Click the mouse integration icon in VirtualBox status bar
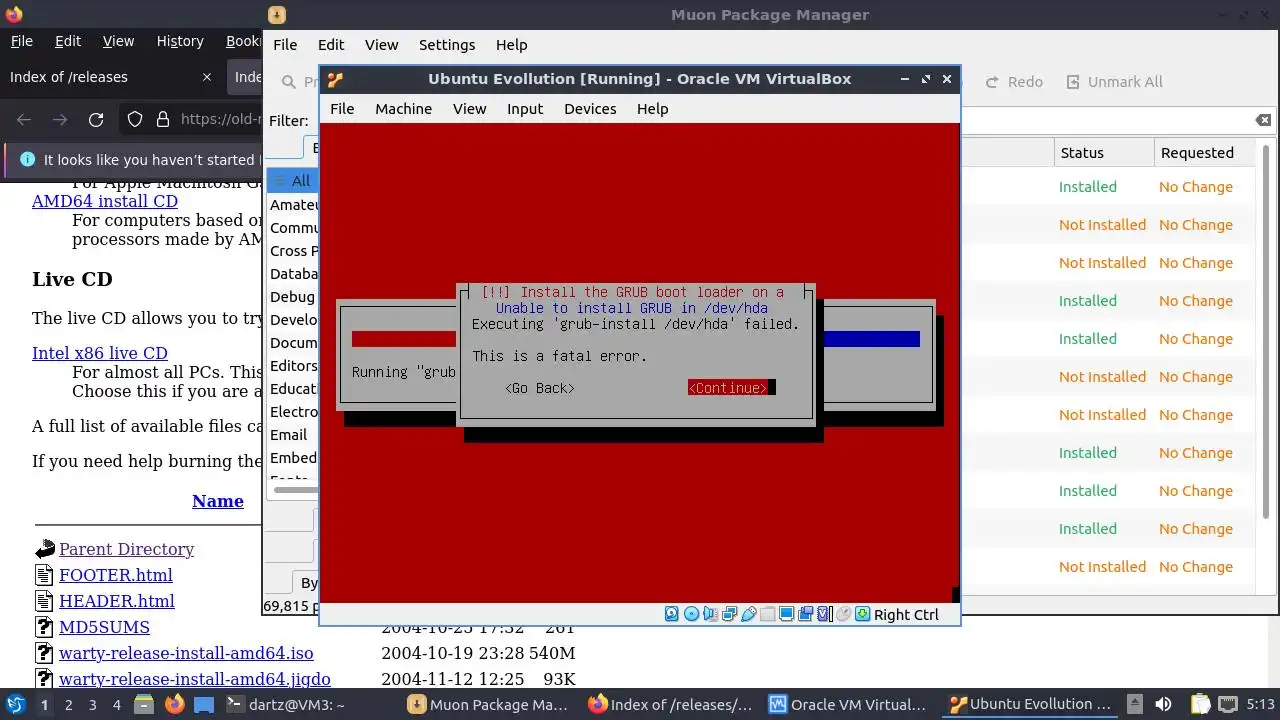Screen dimensions: 1280x720 pos(844,614)
